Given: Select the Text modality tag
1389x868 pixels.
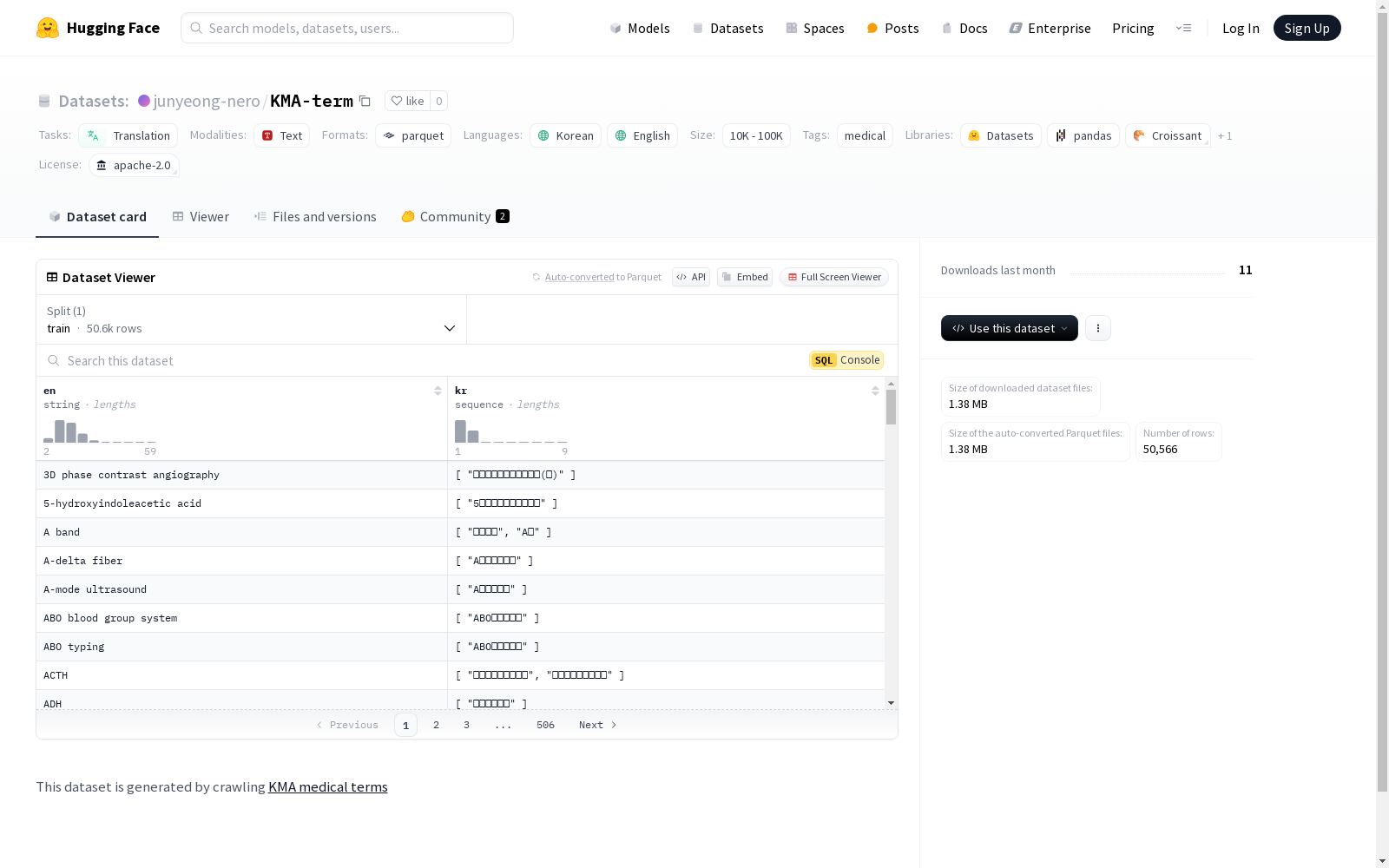Looking at the screenshot, I should pos(282,135).
